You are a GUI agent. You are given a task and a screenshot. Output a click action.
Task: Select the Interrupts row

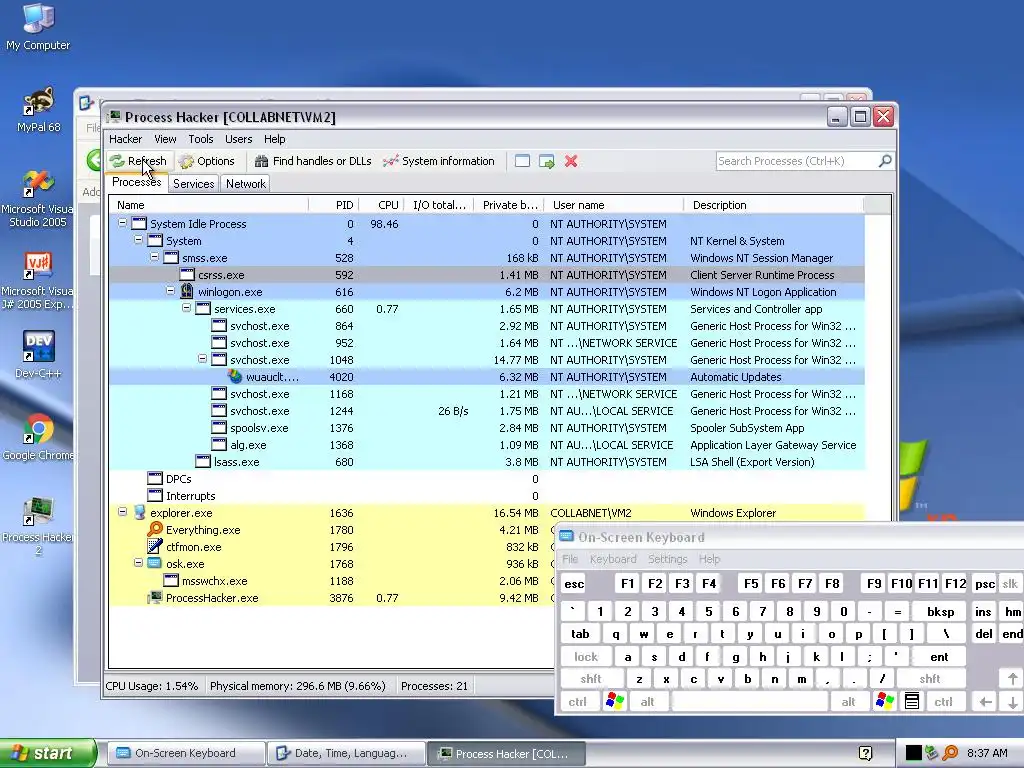(487, 496)
